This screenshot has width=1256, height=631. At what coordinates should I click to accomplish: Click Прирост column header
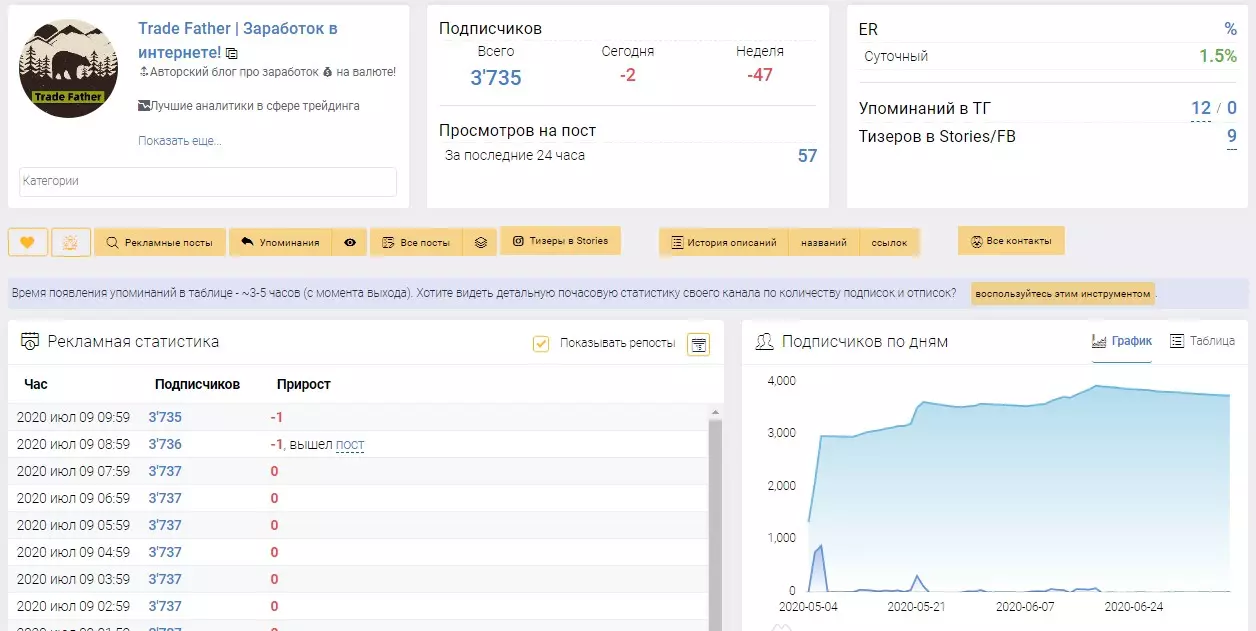tap(303, 384)
